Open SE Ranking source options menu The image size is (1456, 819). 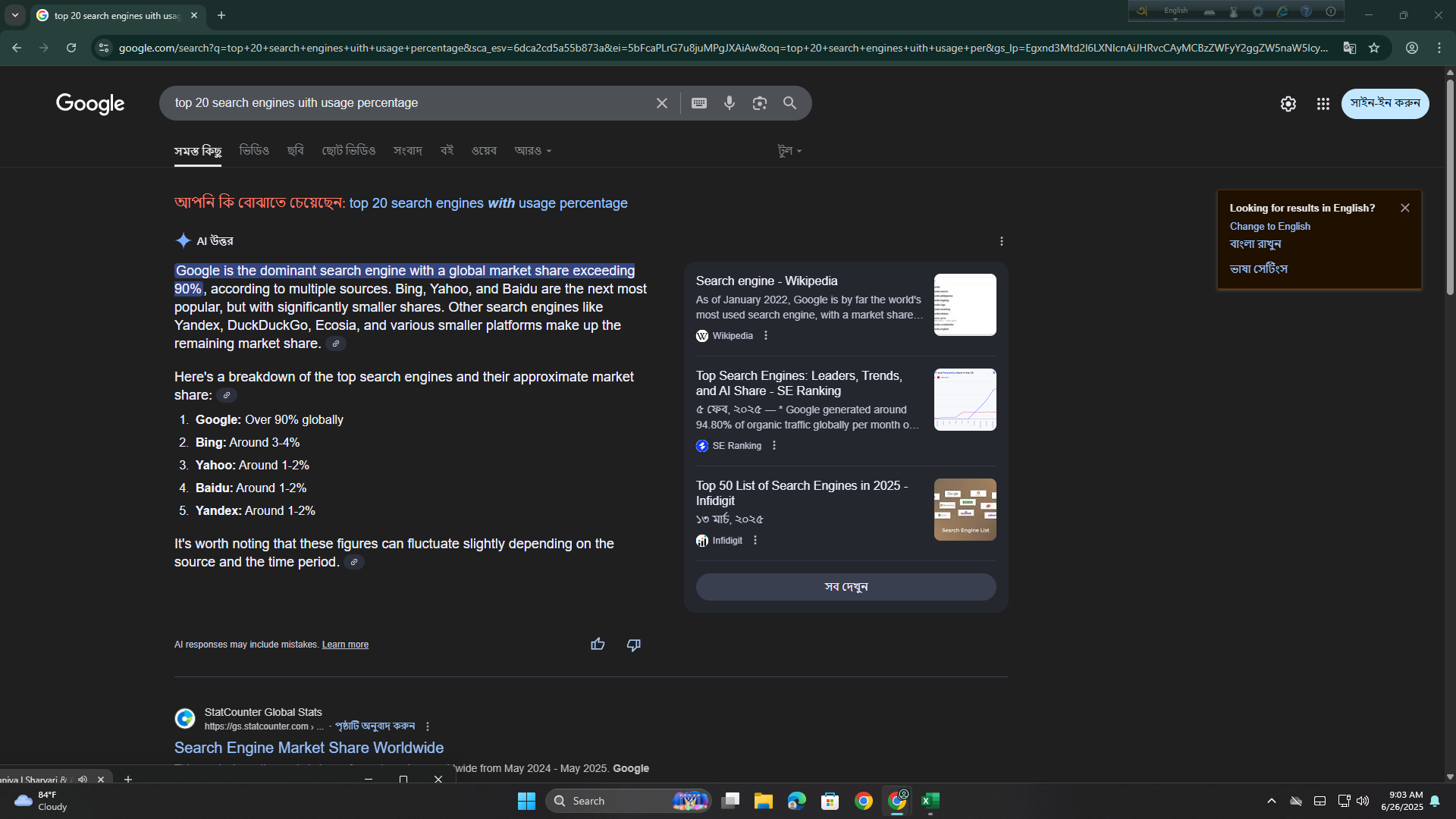(774, 446)
